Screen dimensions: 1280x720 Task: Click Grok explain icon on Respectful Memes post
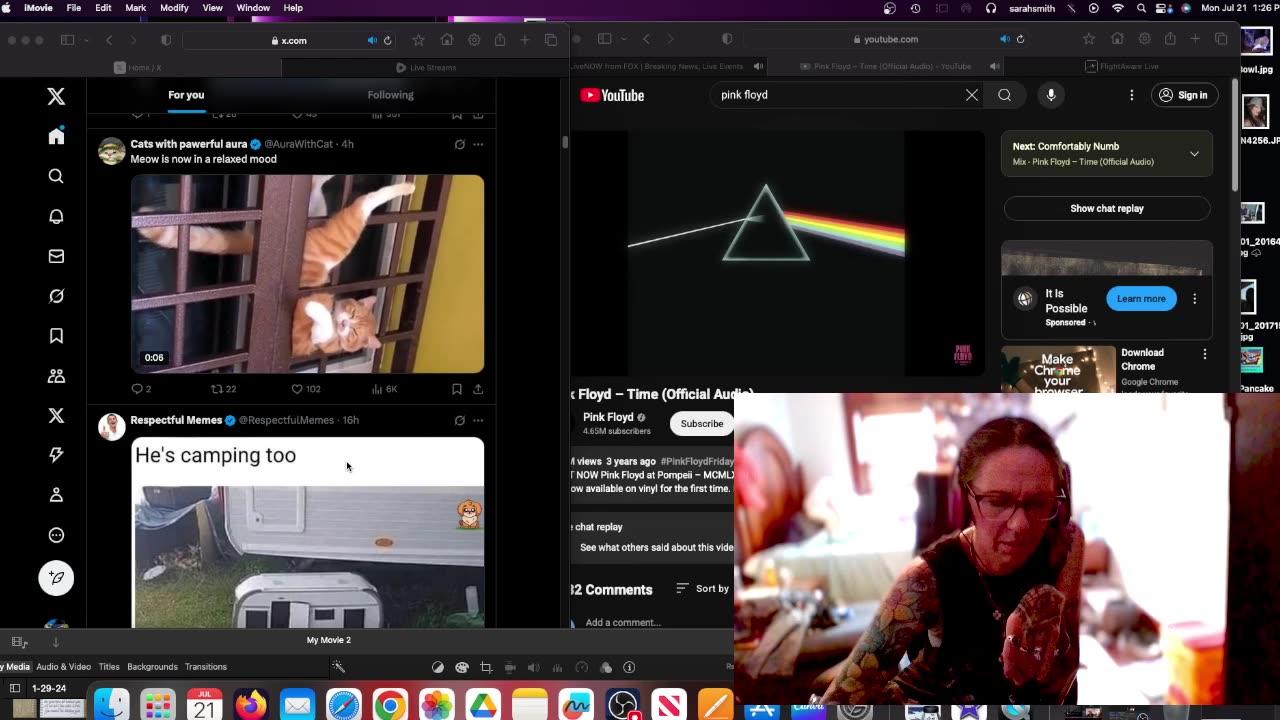[459, 420]
